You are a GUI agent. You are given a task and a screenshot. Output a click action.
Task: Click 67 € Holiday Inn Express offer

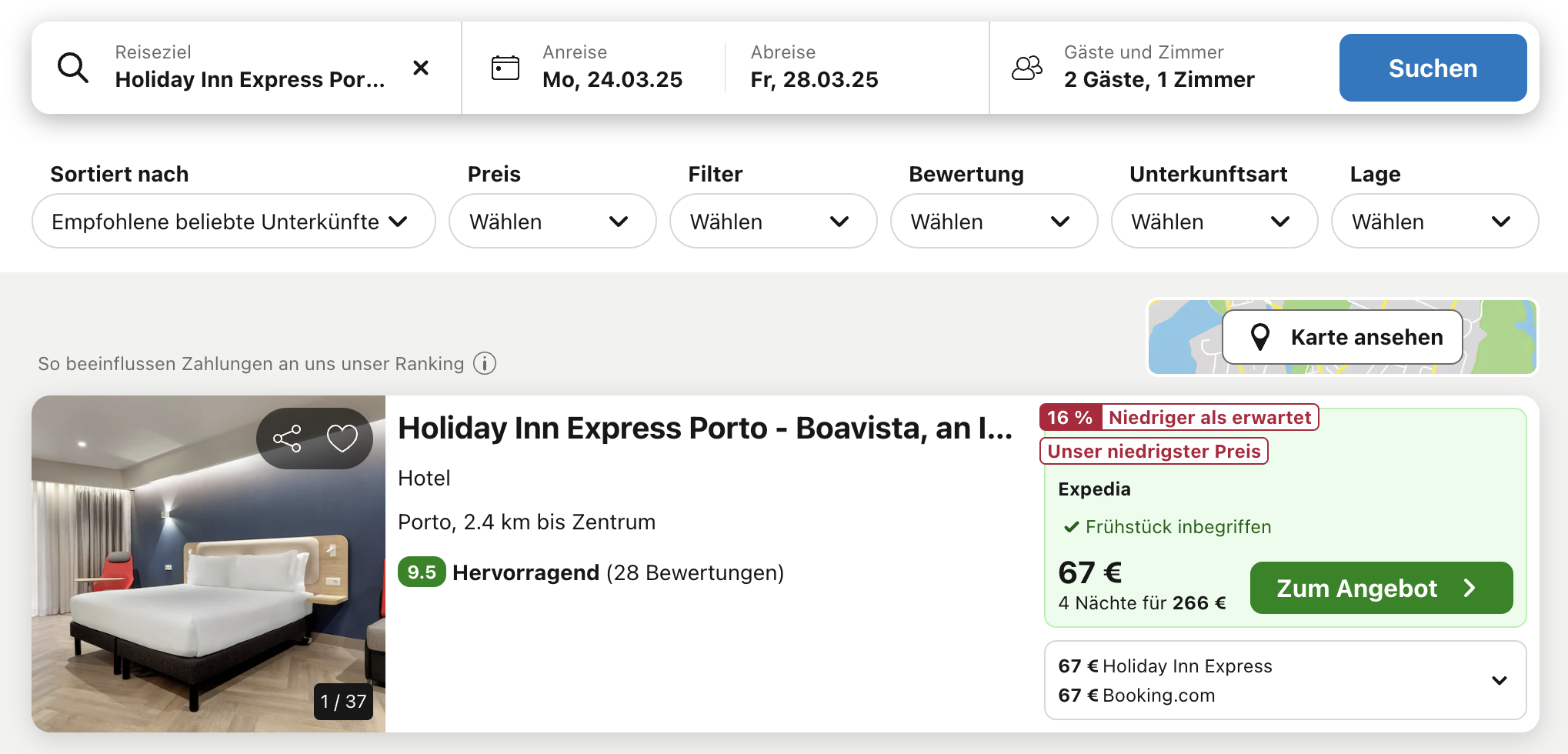pos(1165,666)
